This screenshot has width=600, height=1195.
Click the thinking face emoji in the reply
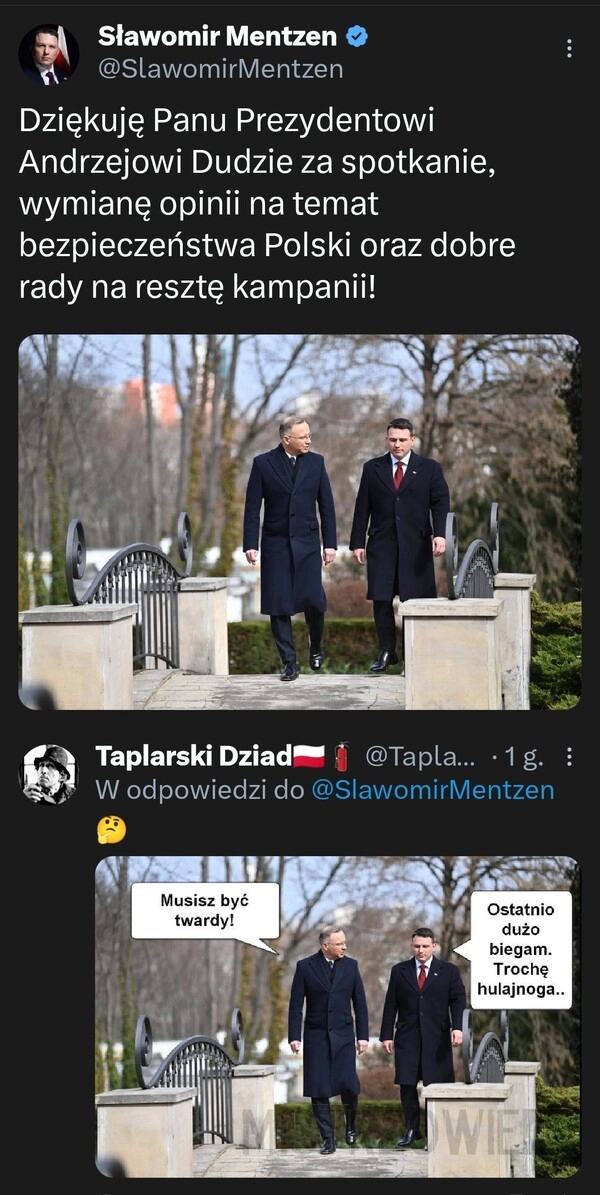pos(111,829)
